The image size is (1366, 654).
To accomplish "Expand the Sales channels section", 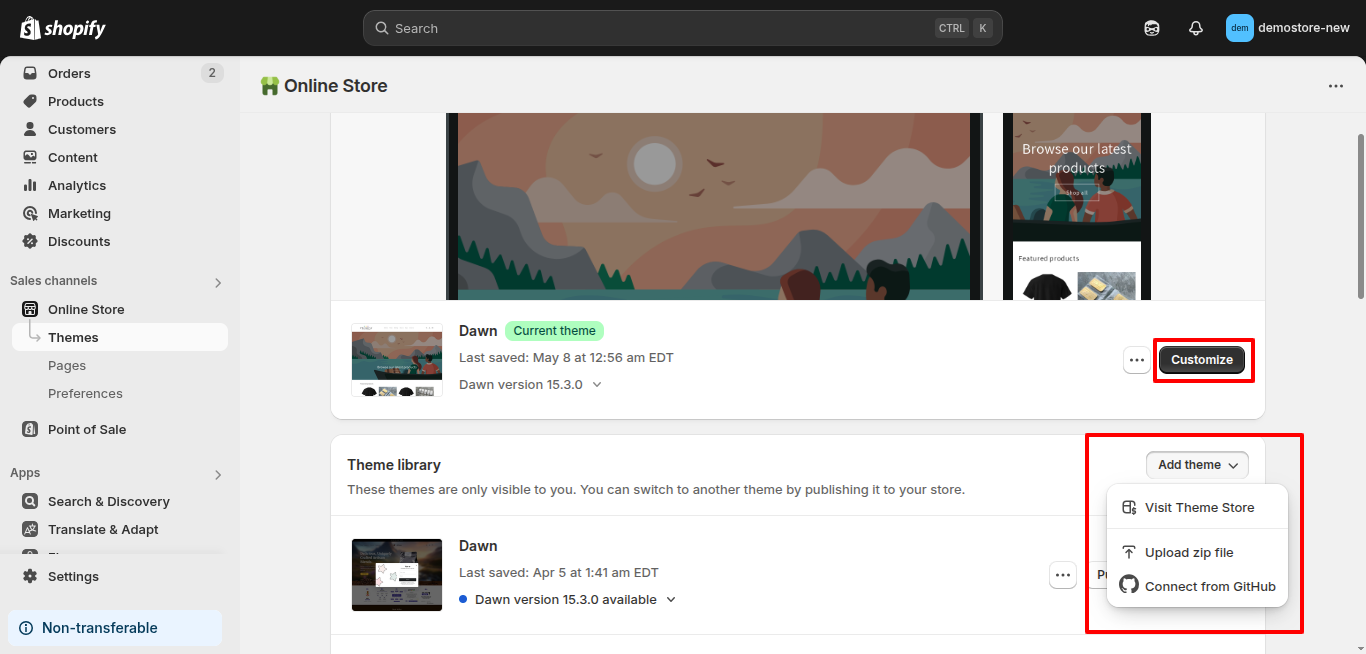I will point(217,282).
